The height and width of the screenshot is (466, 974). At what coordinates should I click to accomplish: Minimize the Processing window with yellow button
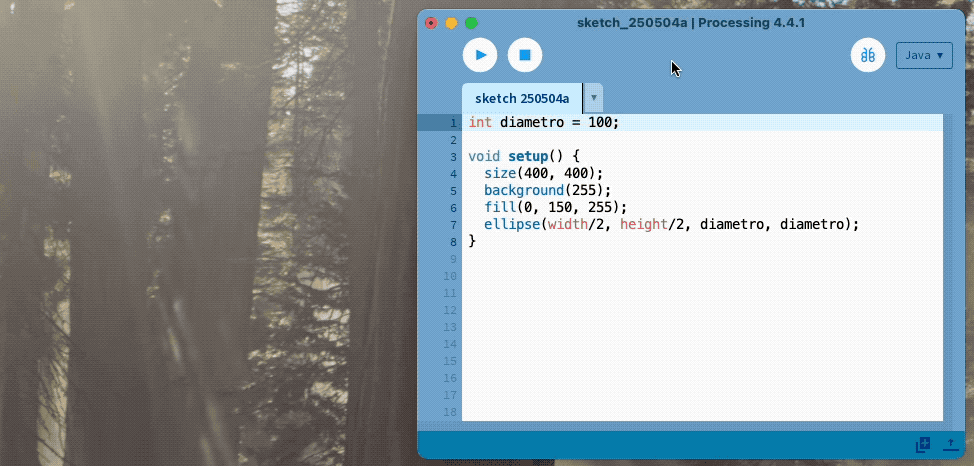tap(451, 22)
